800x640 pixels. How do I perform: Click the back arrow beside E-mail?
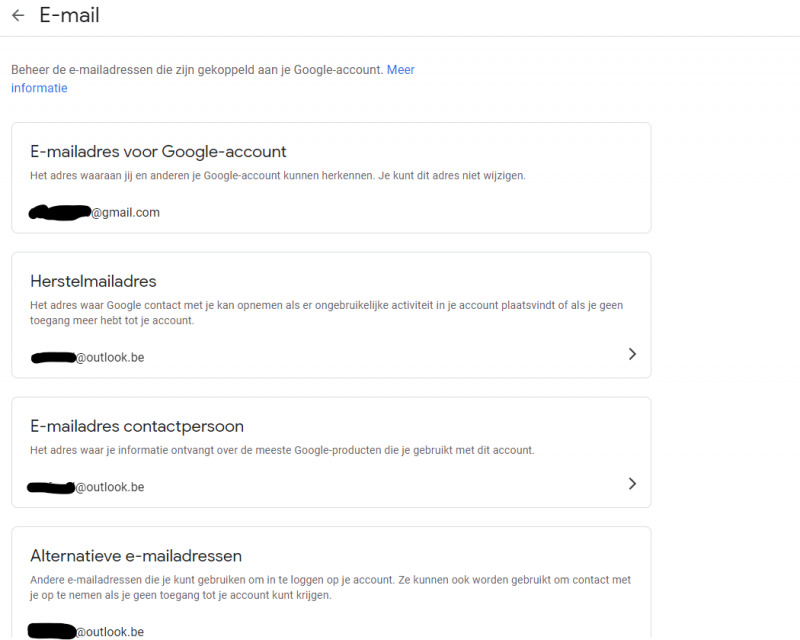[x=18, y=16]
